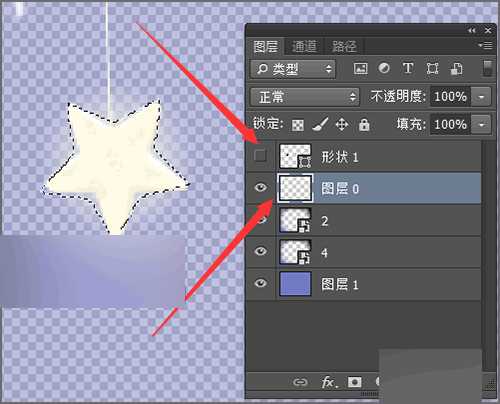The image size is (500, 404).
Task: Click the pixel layer filter icon
Action: [360, 69]
